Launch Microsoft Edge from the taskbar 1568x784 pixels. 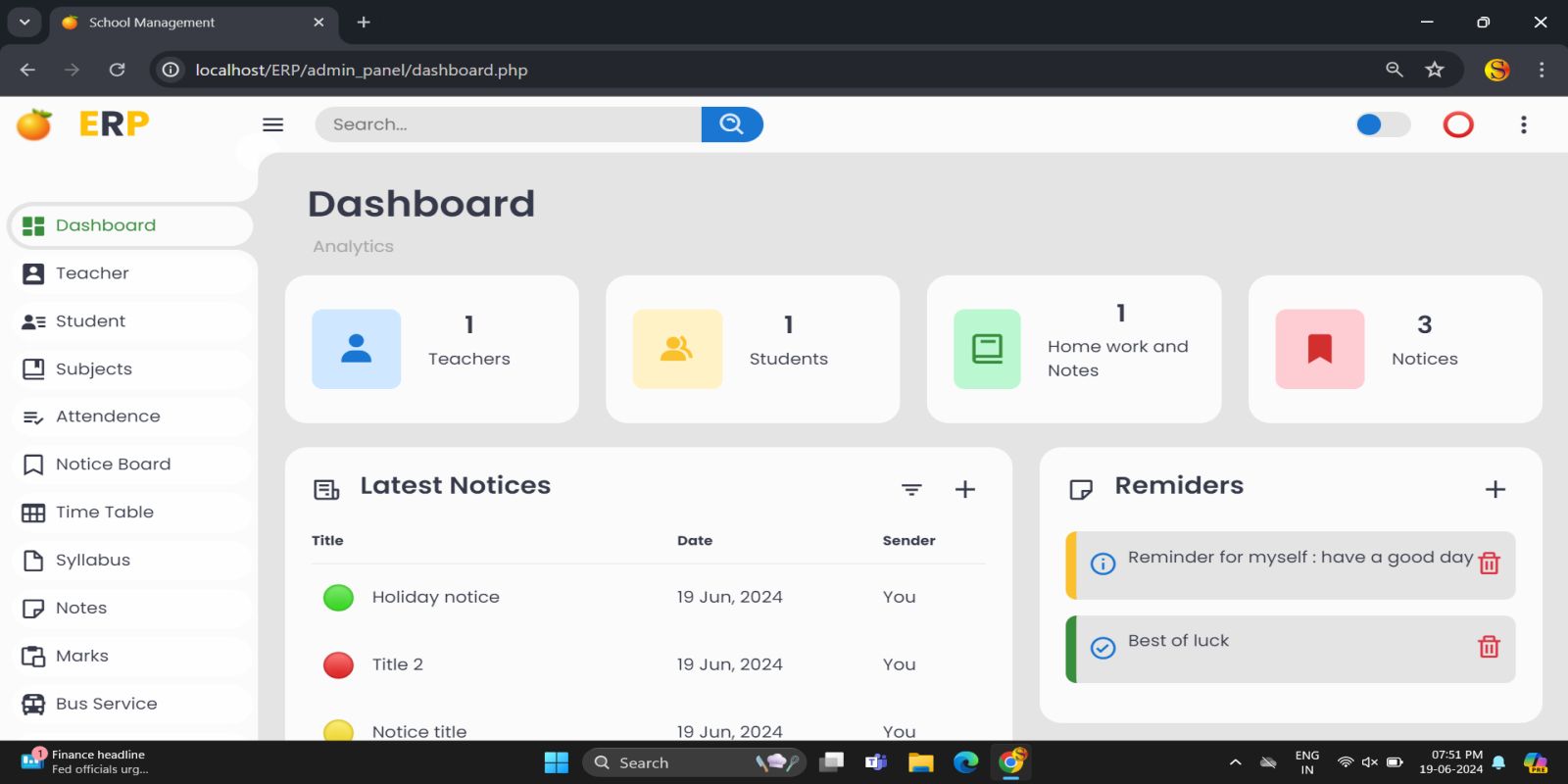(x=966, y=762)
